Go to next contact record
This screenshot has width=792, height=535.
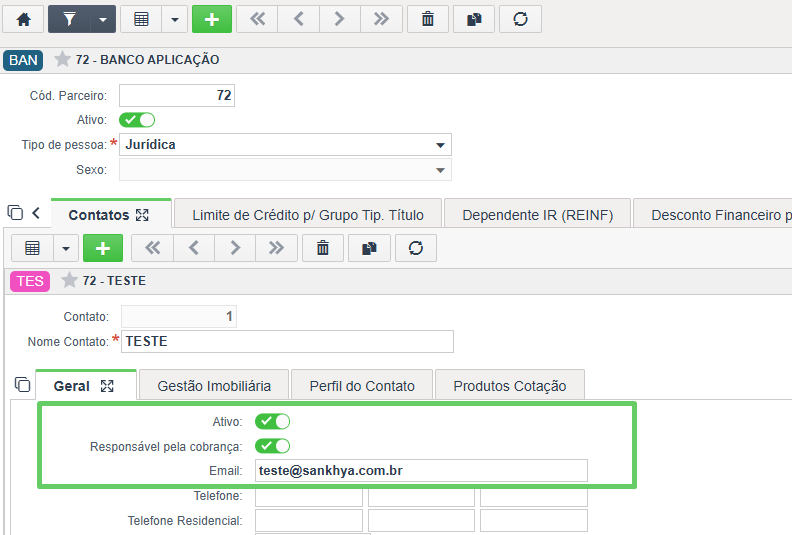(235, 248)
